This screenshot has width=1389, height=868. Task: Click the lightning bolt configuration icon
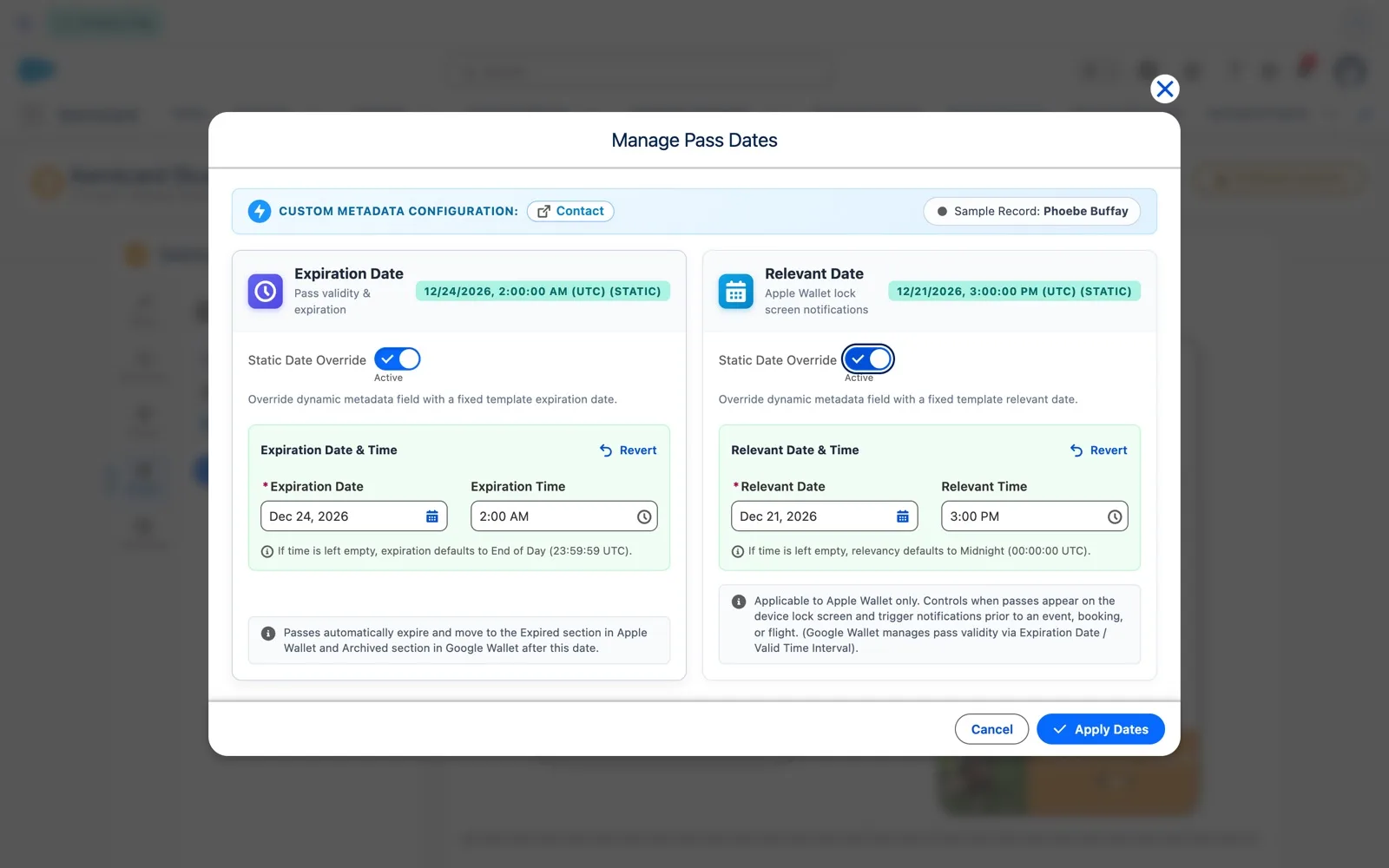point(259,211)
